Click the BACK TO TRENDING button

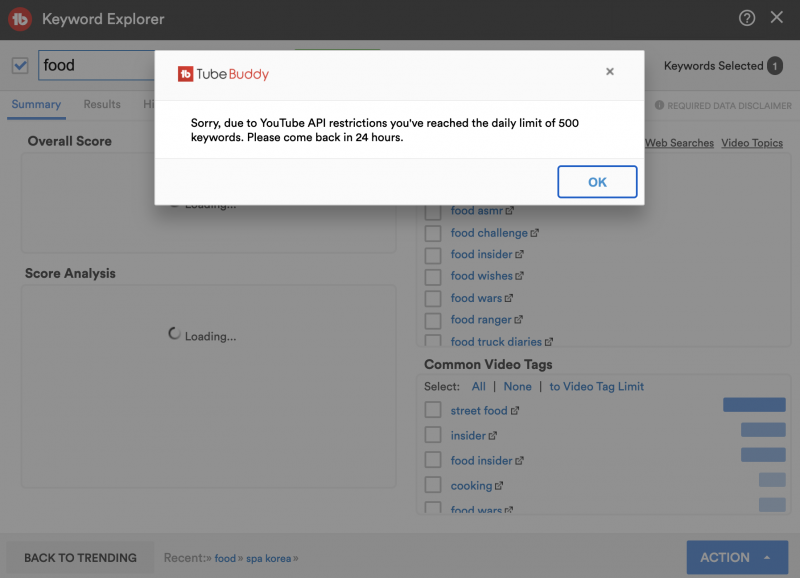coord(80,558)
